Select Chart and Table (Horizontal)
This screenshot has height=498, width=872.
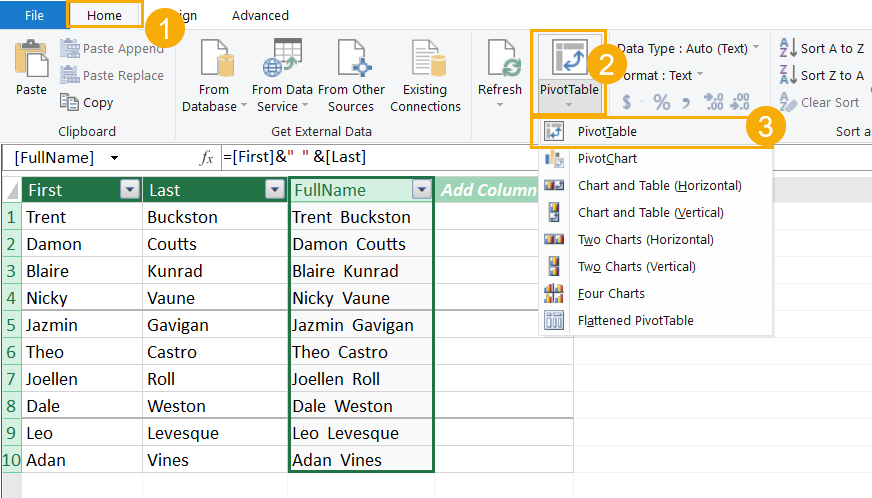[x=656, y=185]
